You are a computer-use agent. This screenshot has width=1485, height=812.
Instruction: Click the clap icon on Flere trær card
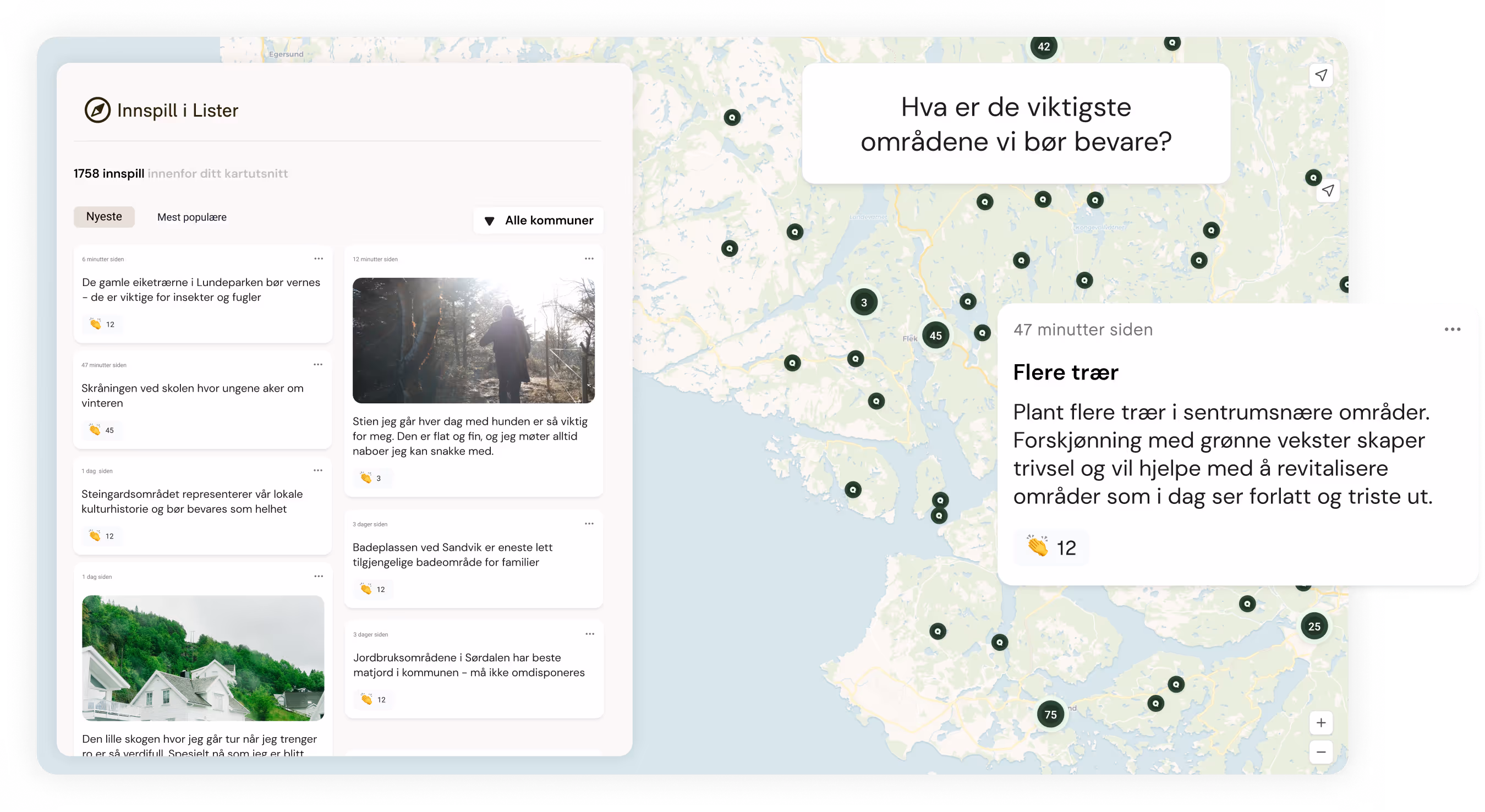(x=1038, y=546)
